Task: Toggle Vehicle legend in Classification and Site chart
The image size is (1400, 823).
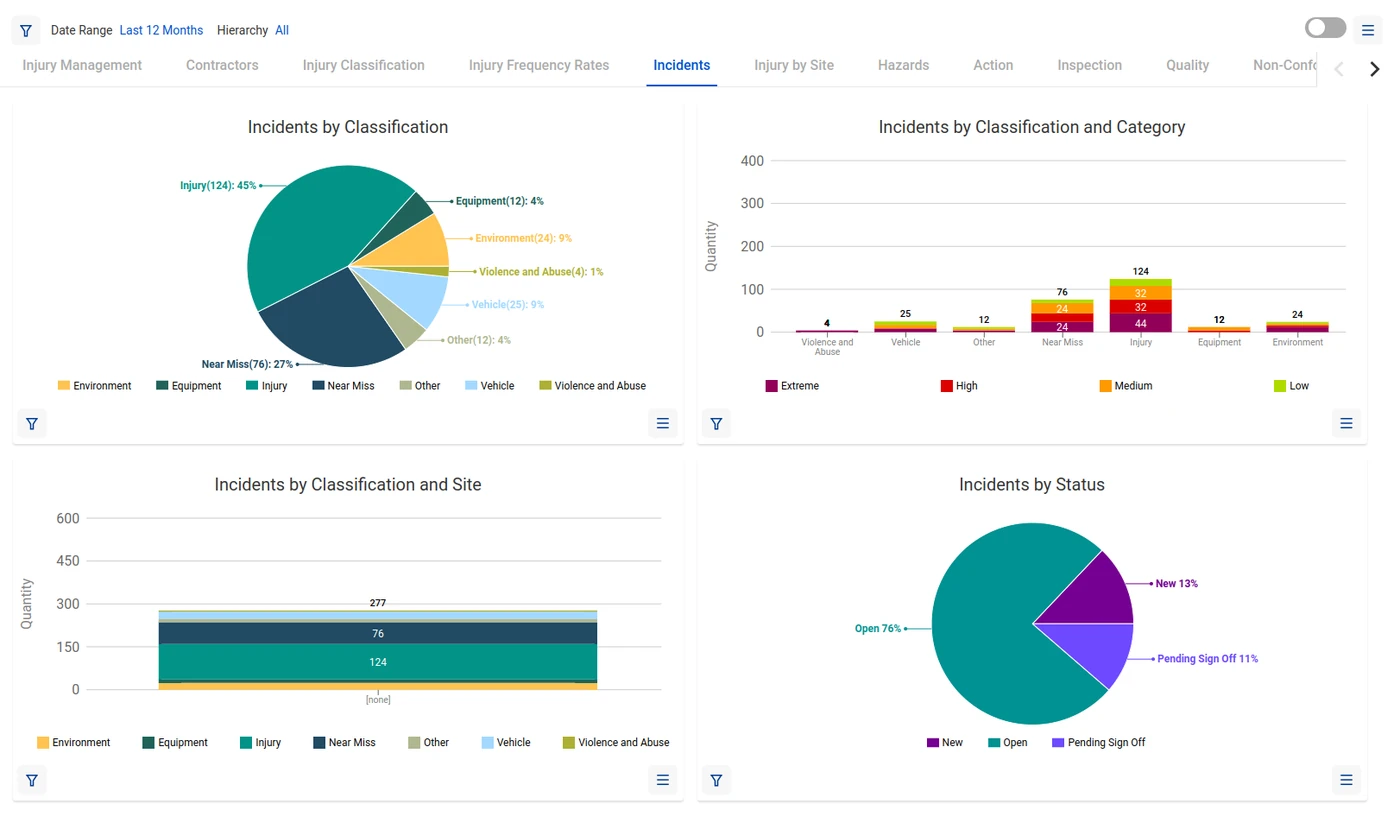Action: click(x=506, y=743)
